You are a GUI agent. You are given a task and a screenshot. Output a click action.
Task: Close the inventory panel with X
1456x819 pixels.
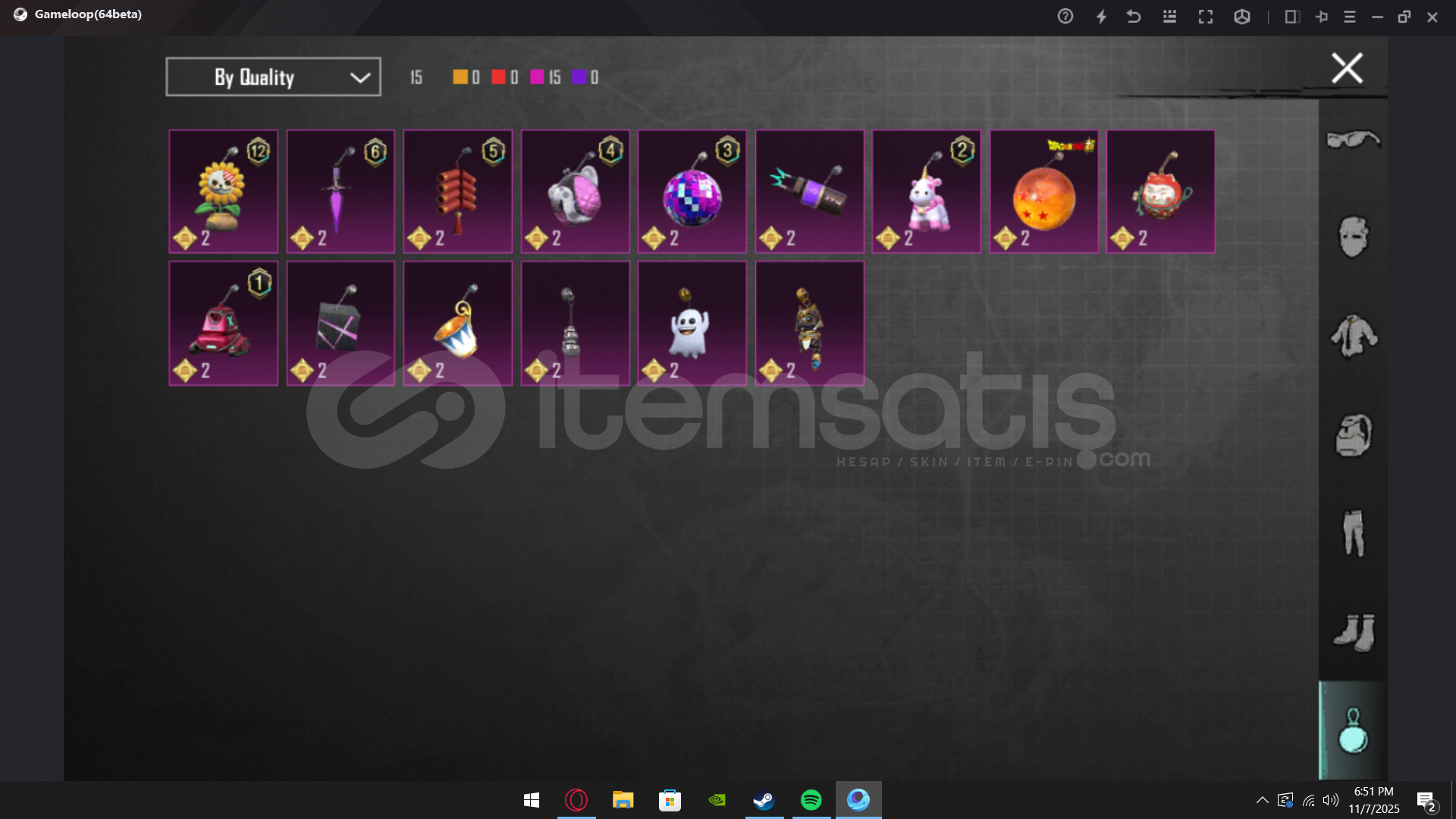tap(1347, 68)
